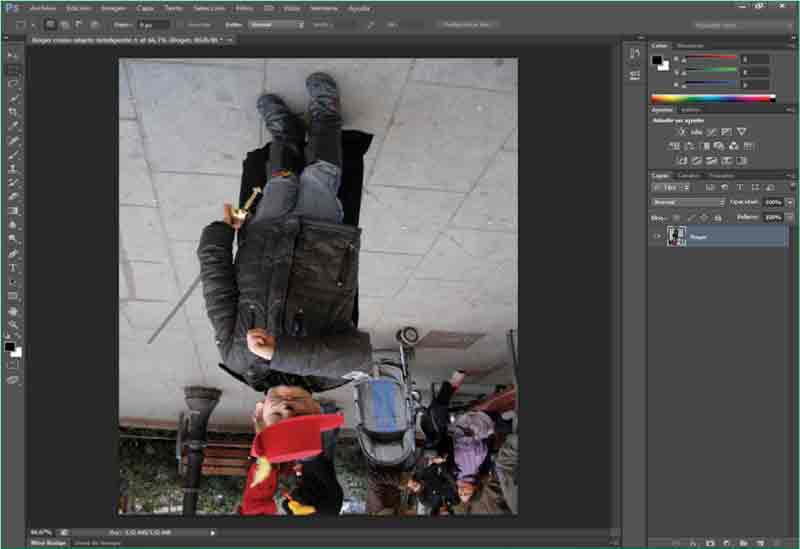This screenshot has width=800, height=549.
Task: Toggle the Suavizar (anti-alias) checkbox
Action: [x=187, y=24]
